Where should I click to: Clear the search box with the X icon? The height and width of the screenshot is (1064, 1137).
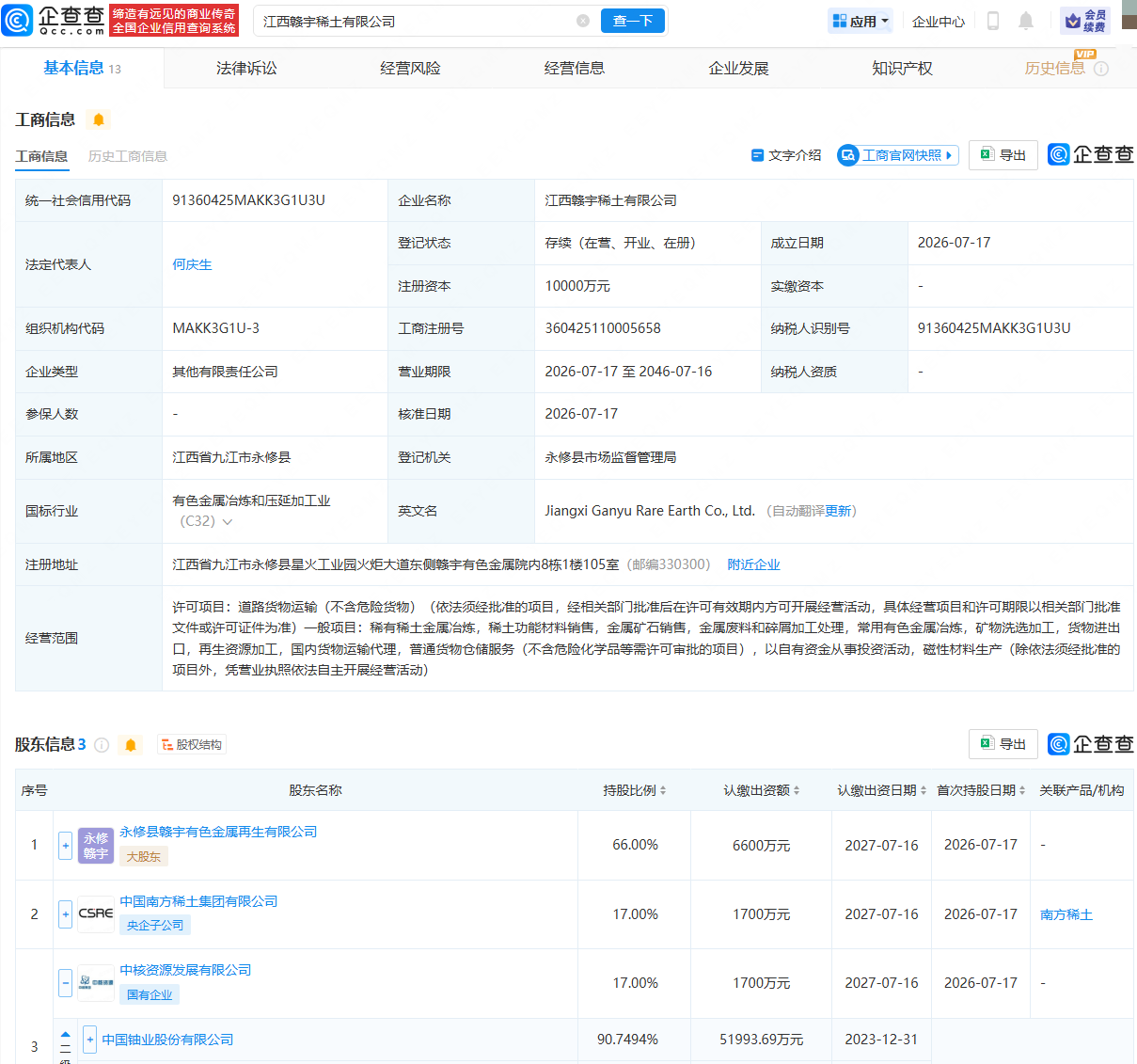(583, 21)
